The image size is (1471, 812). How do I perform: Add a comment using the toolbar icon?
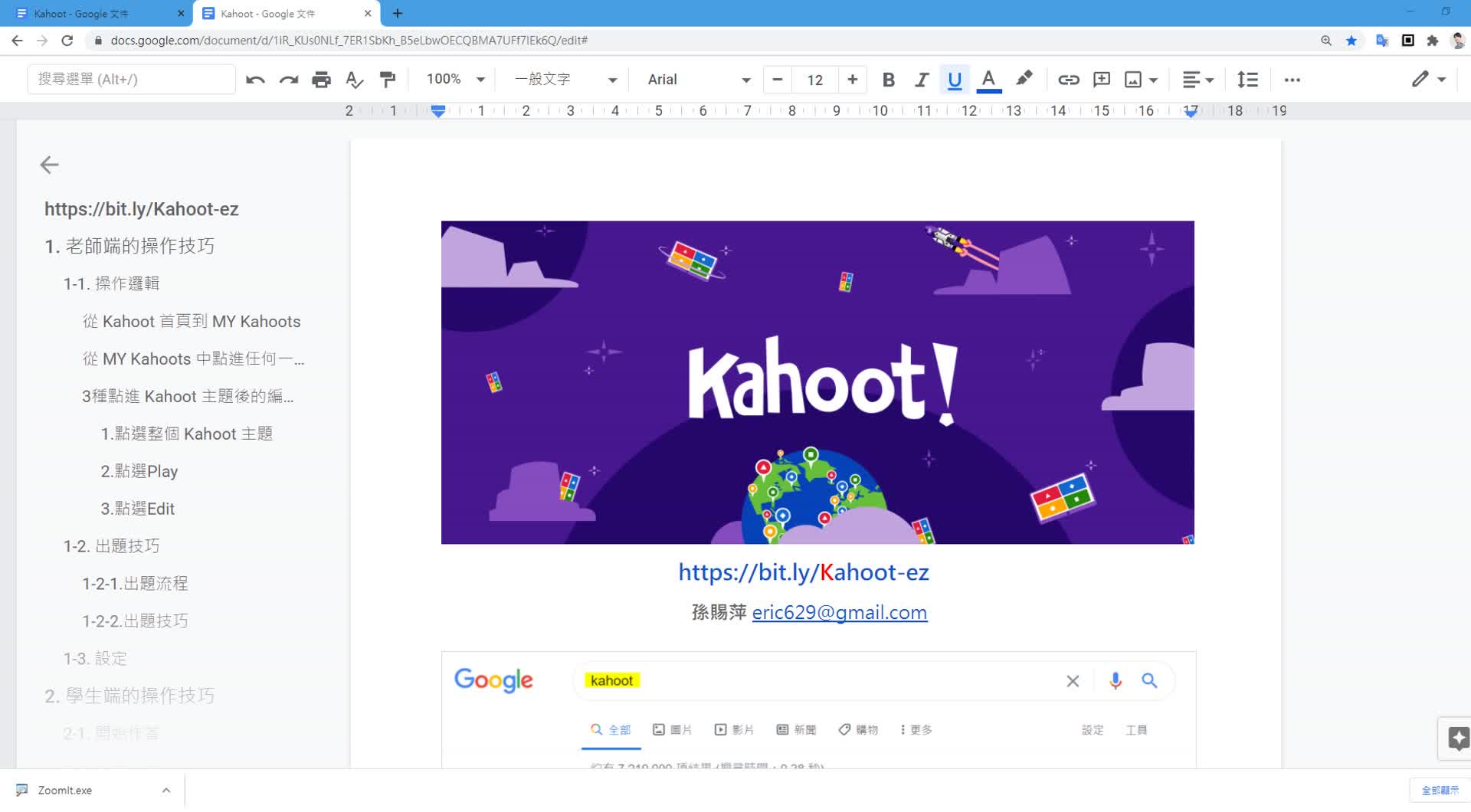(x=1101, y=80)
